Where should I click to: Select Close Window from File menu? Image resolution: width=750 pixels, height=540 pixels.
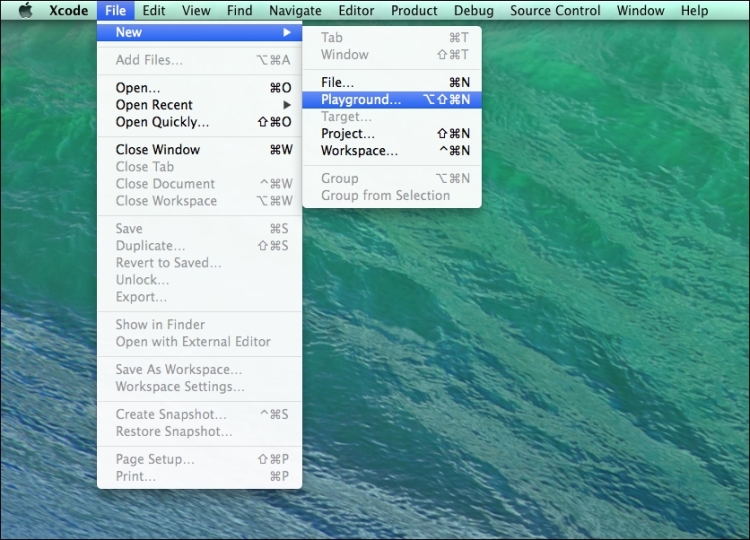pyautogui.click(x=199, y=150)
